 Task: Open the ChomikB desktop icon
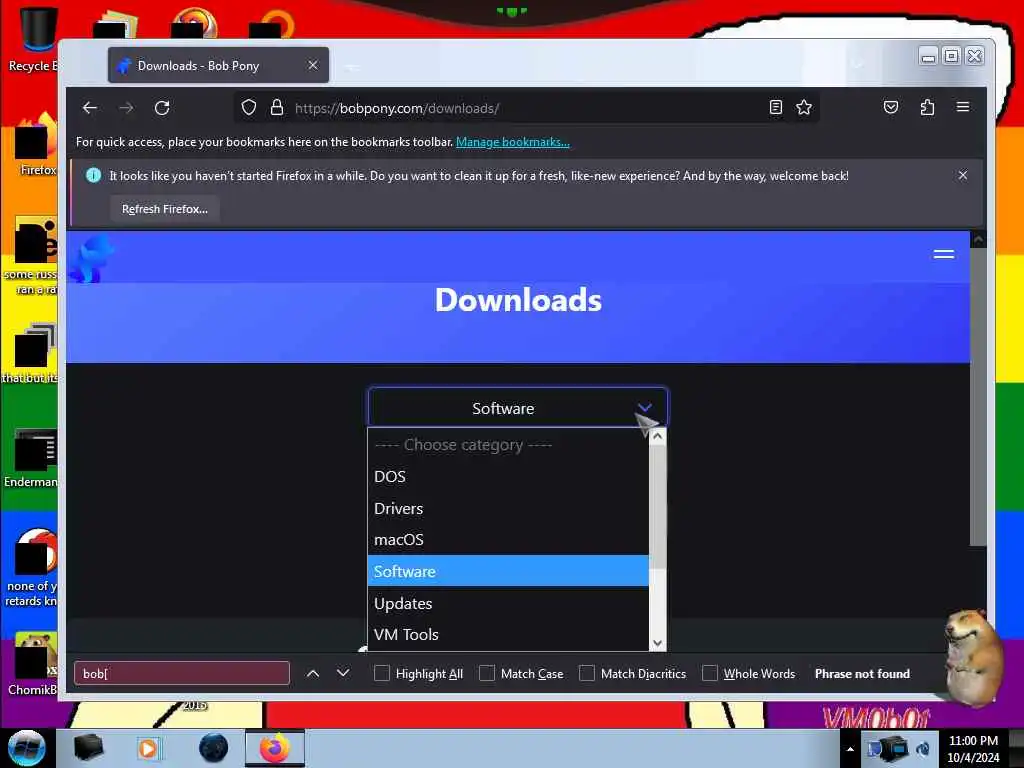tap(33, 663)
